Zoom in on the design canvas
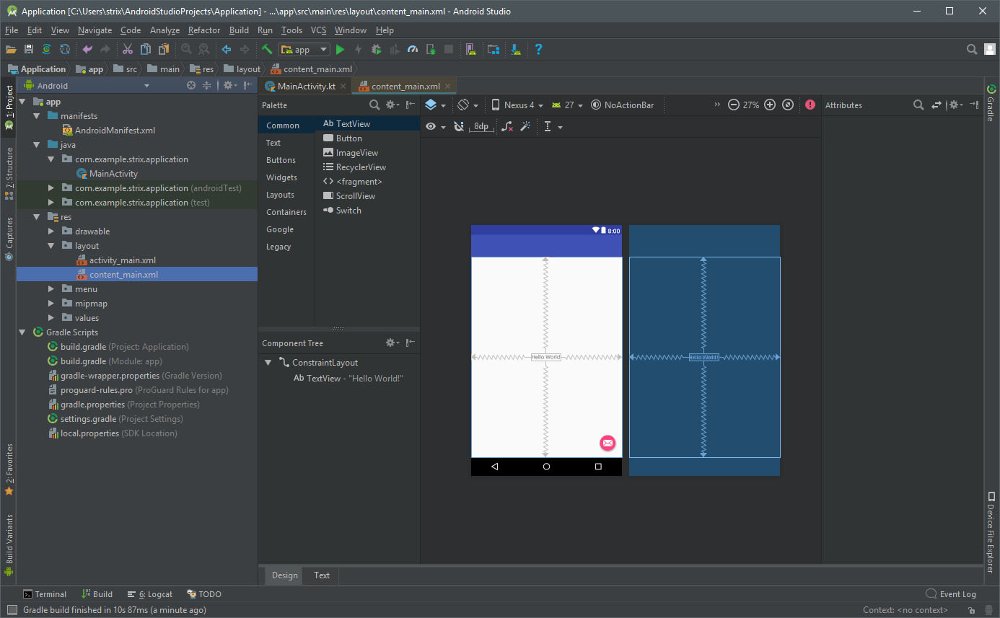1000x618 pixels. pyautogui.click(x=770, y=105)
